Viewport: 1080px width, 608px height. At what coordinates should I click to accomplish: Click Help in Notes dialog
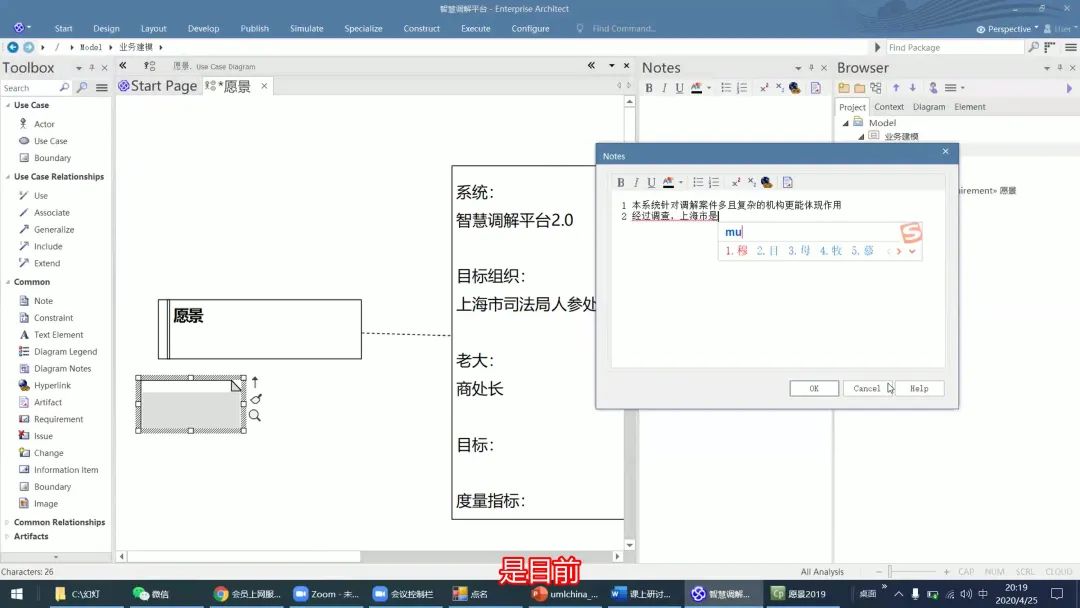[919, 388]
